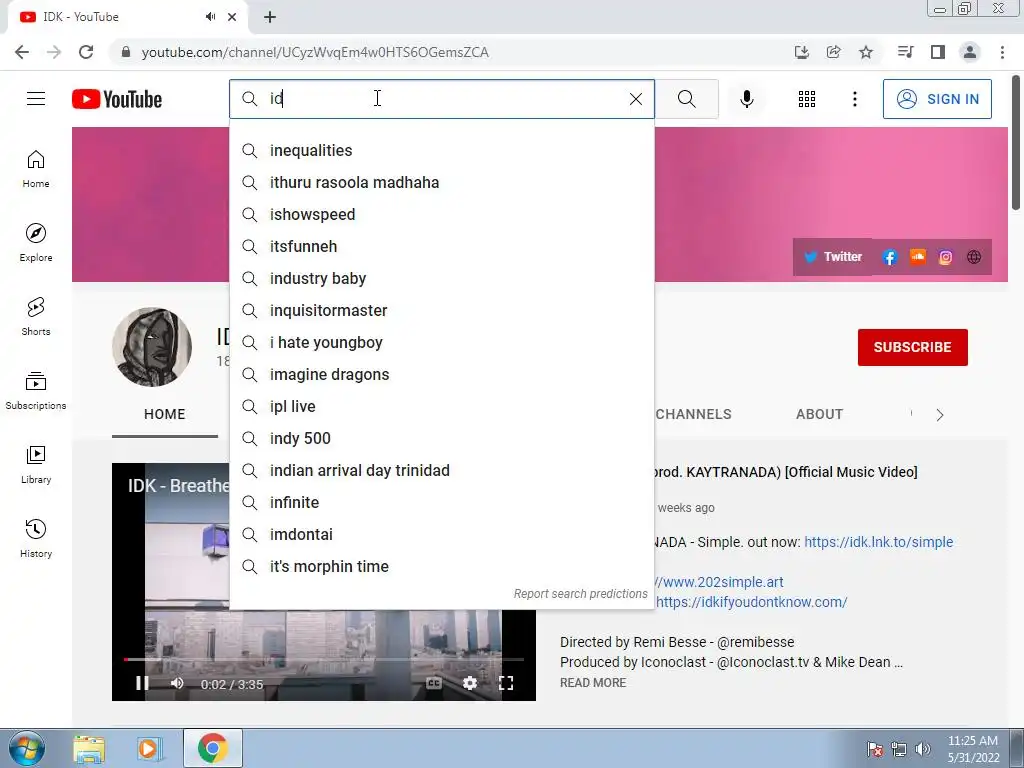Image resolution: width=1024 pixels, height=768 pixels.
Task: Pick suggestion 'imdontai'
Action: 442,534
